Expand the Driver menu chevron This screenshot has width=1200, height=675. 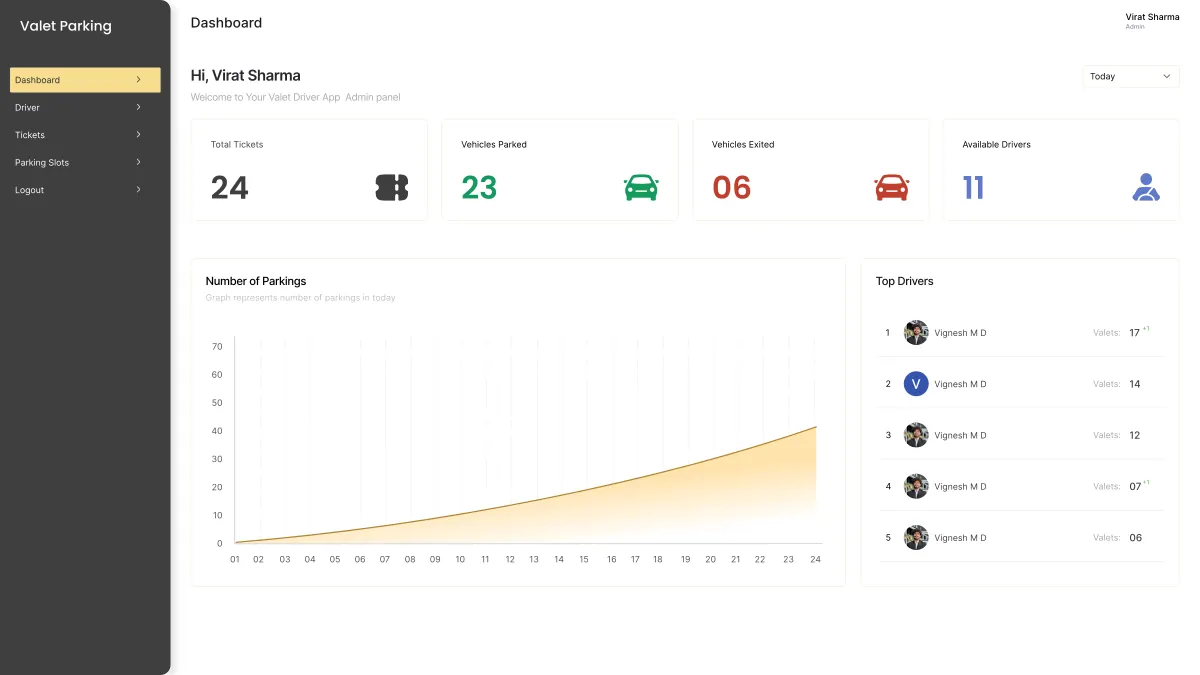click(x=138, y=107)
